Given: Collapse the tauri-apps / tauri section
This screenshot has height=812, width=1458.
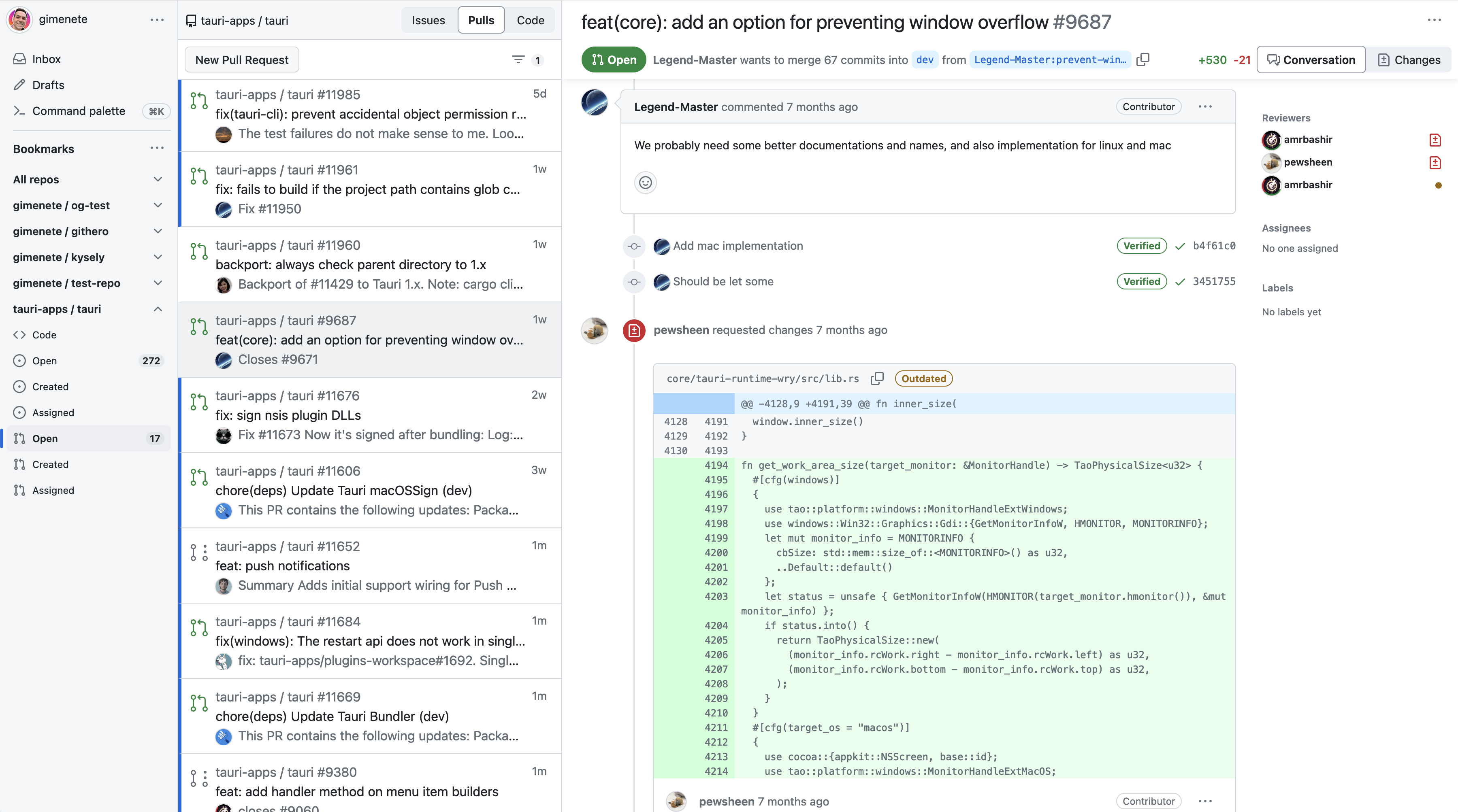Looking at the screenshot, I should 158,309.
